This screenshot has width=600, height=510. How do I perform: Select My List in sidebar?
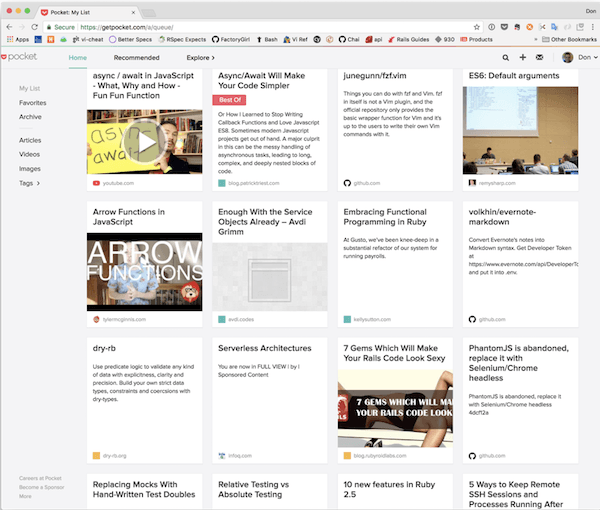click(29, 88)
